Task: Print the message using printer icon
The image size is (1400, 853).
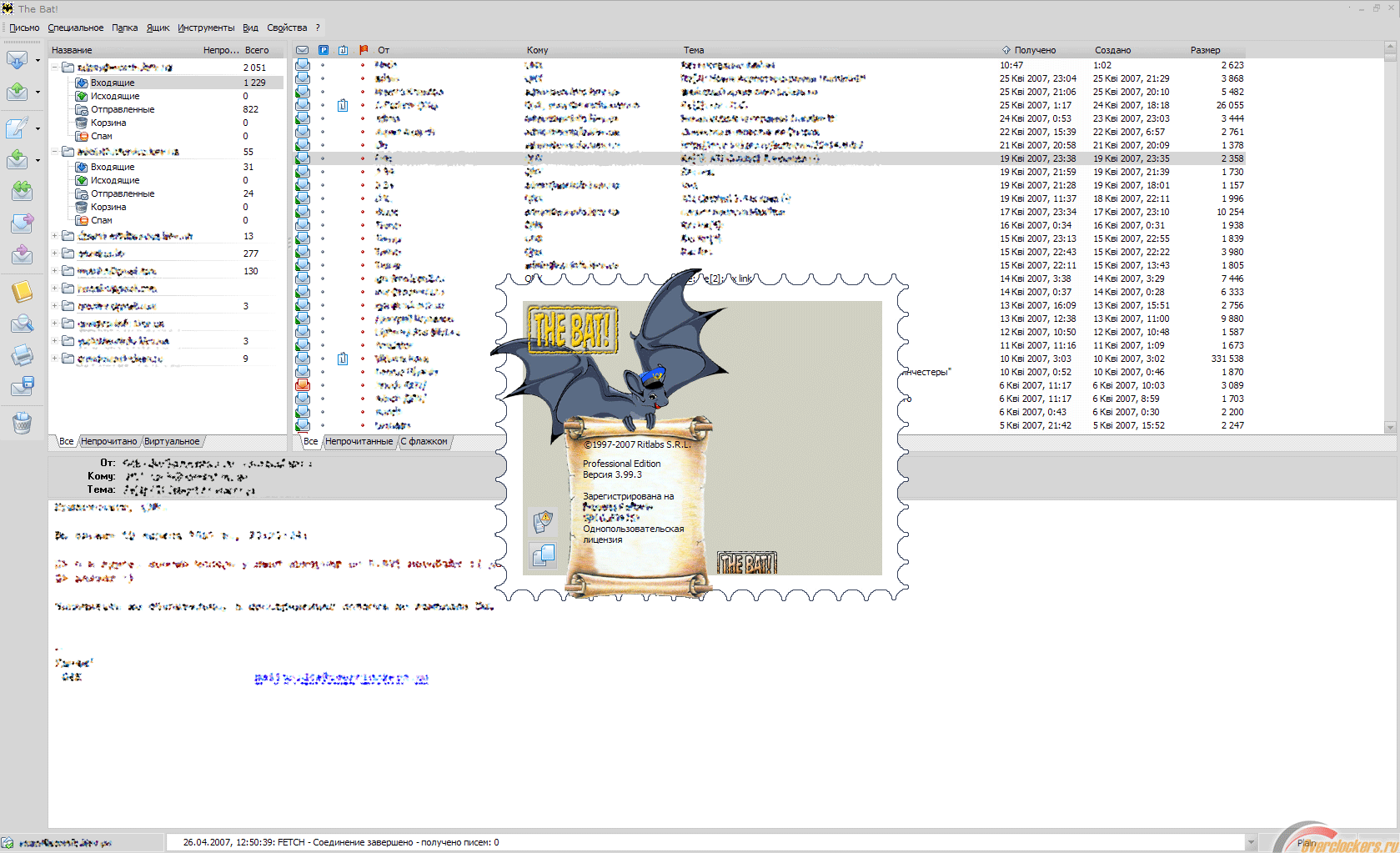Action: tap(22, 356)
